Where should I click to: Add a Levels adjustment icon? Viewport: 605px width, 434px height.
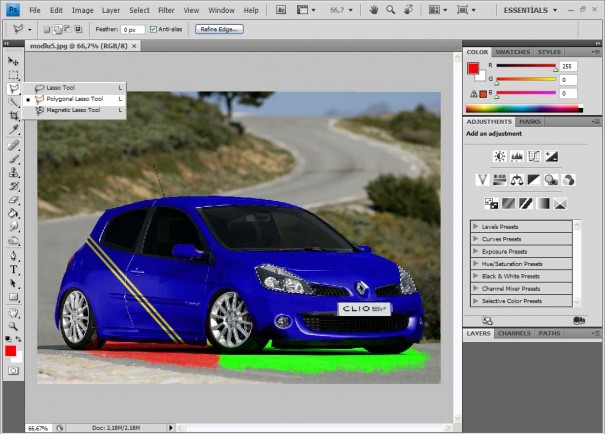coord(517,156)
